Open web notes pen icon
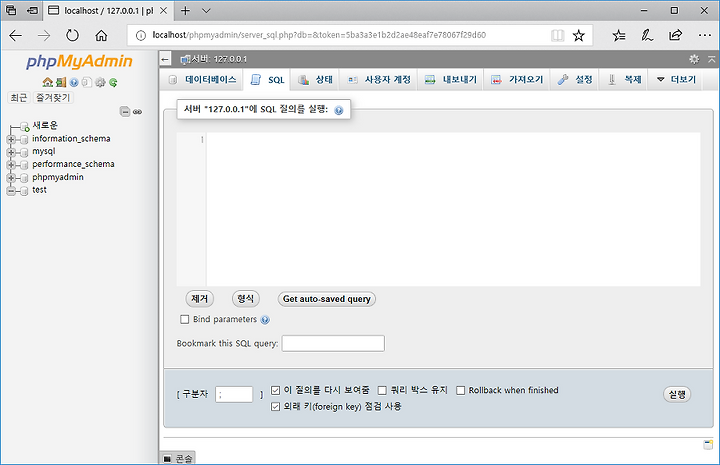The height and width of the screenshot is (465, 720). pos(647,35)
